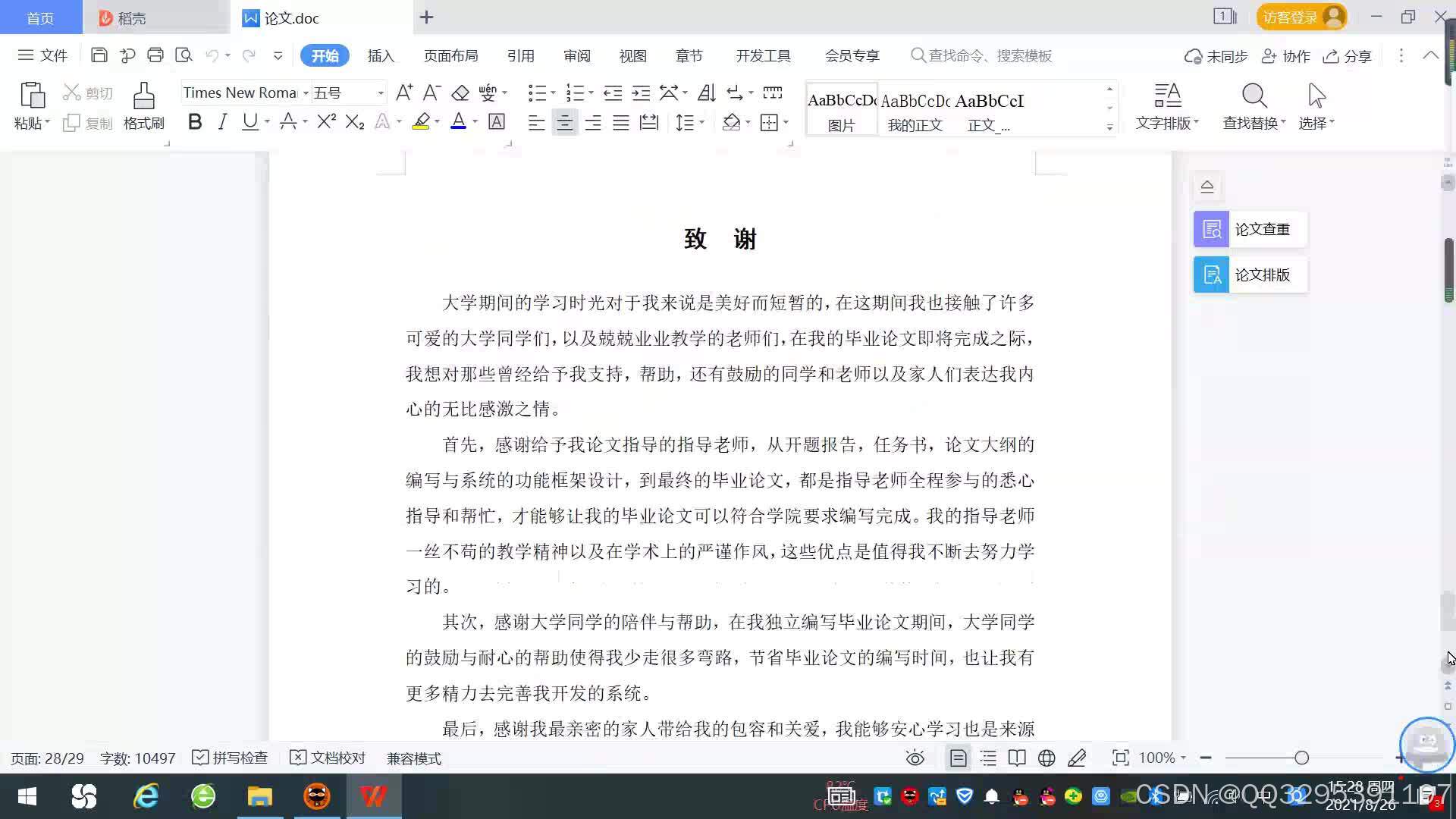Open the Select dropdown
The height and width of the screenshot is (819, 1456).
[x=1316, y=123]
